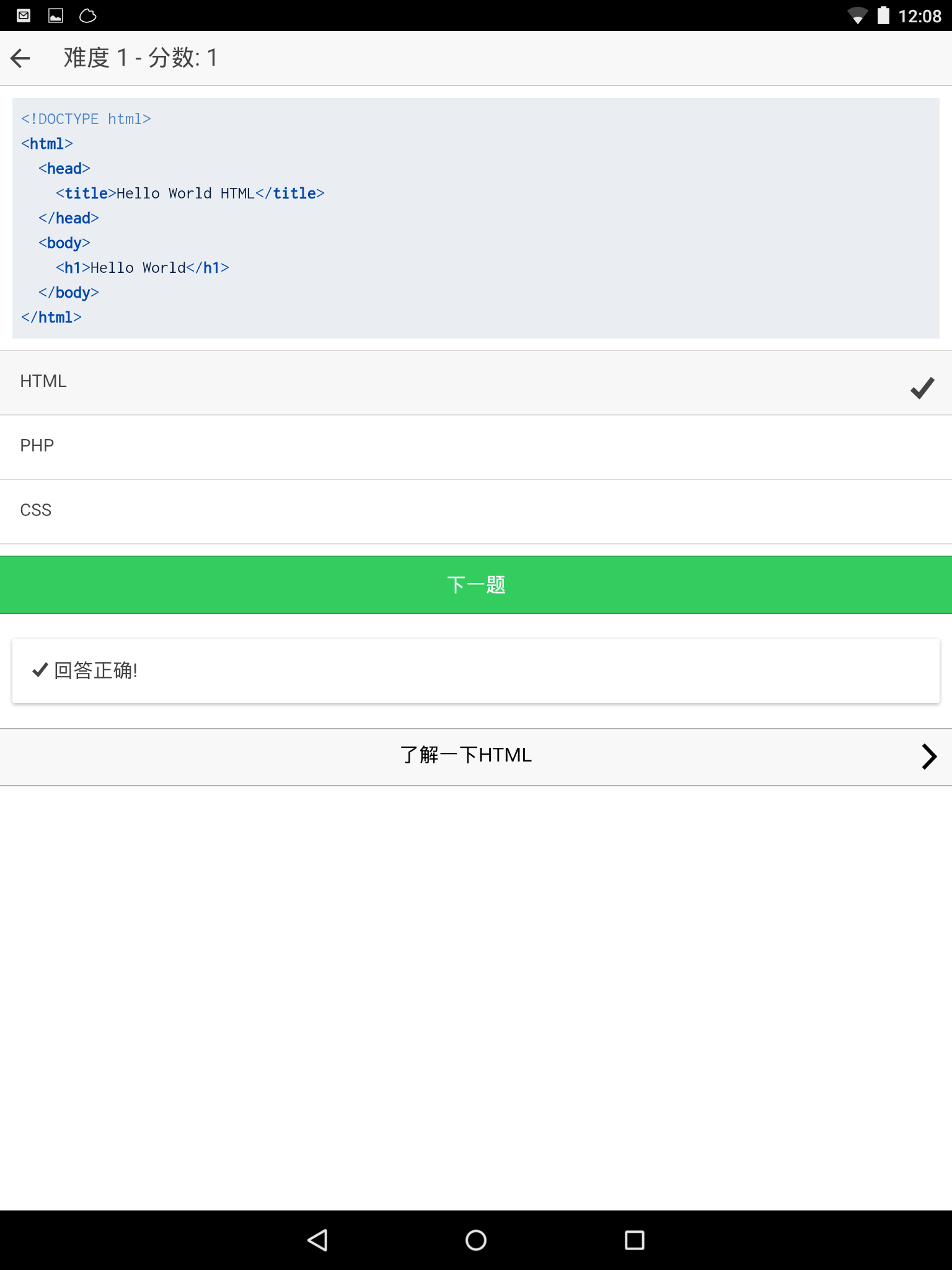952x1270 pixels.
Task: Open the image notification icon in status bar
Action: pos(56,16)
